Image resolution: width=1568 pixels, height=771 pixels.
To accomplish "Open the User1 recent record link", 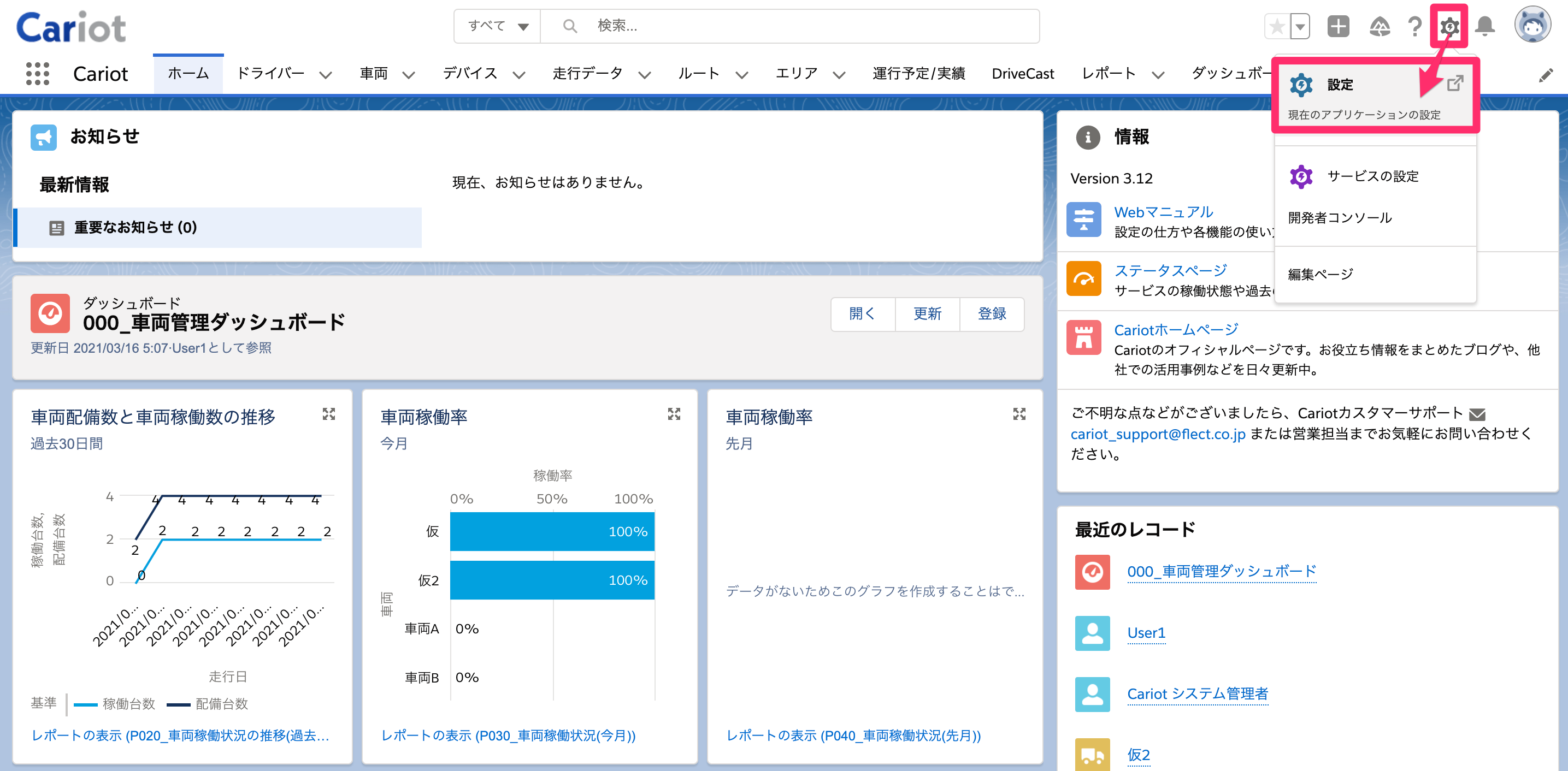I will [1146, 633].
